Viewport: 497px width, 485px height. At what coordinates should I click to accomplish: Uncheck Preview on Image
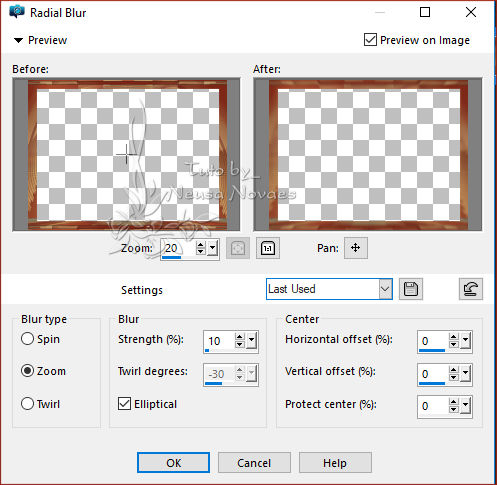(370, 40)
